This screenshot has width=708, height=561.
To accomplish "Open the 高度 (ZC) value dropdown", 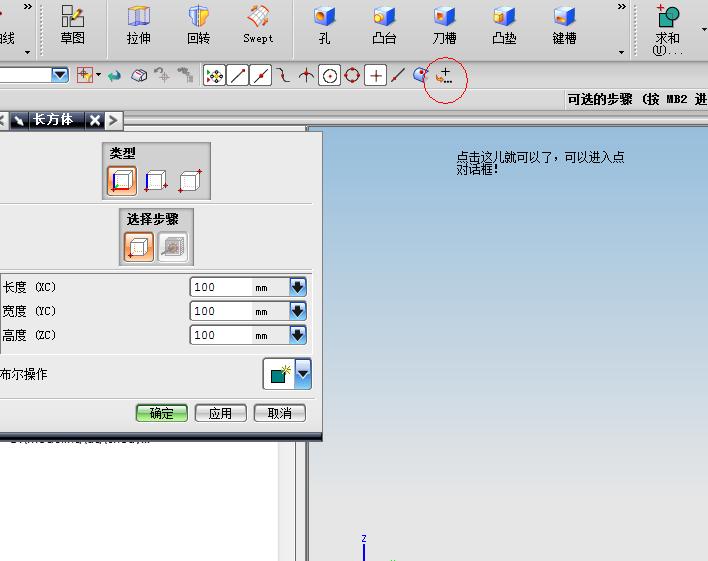I will (x=298, y=335).
